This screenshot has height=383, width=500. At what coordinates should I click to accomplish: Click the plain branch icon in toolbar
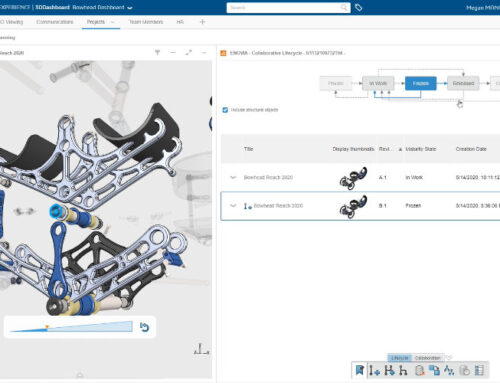tap(403, 370)
